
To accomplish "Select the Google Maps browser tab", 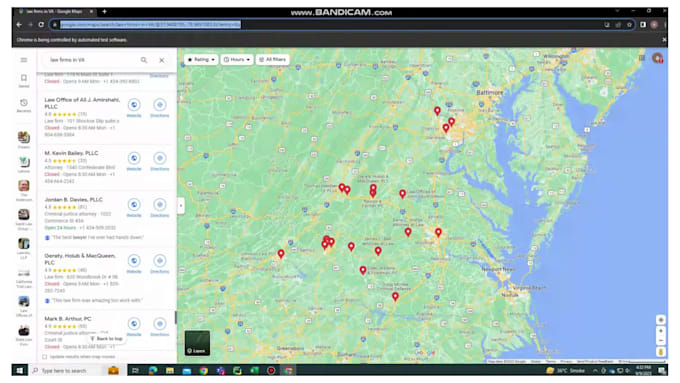I will (55, 12).
